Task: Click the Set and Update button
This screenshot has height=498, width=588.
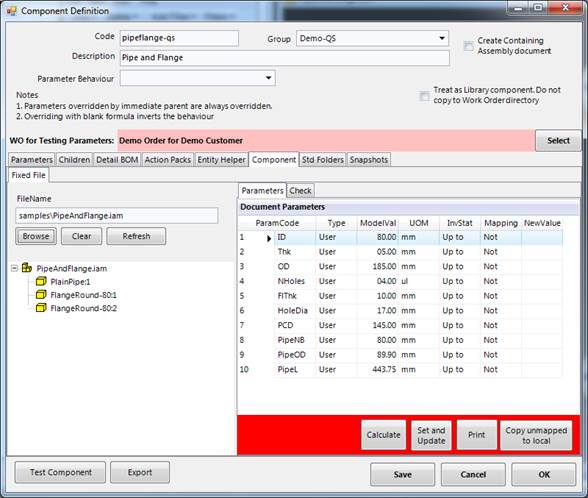Action: [x=431, y=435]
